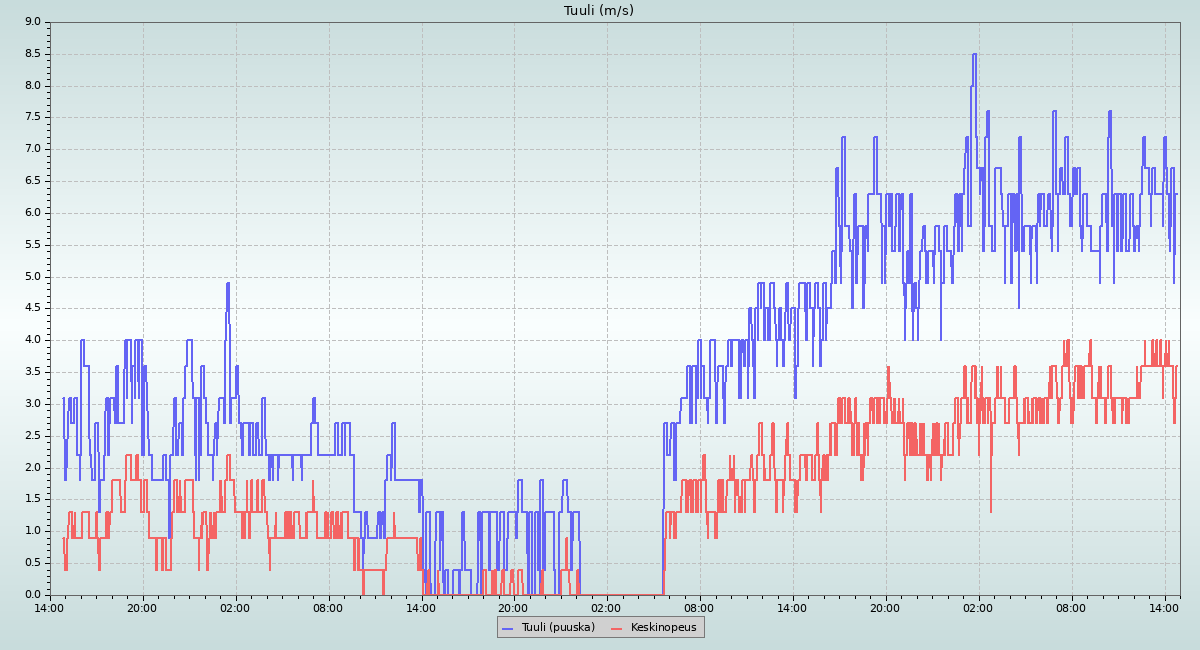Click the leftmost 14:00 x-axis label

click(x=50, y=607)
